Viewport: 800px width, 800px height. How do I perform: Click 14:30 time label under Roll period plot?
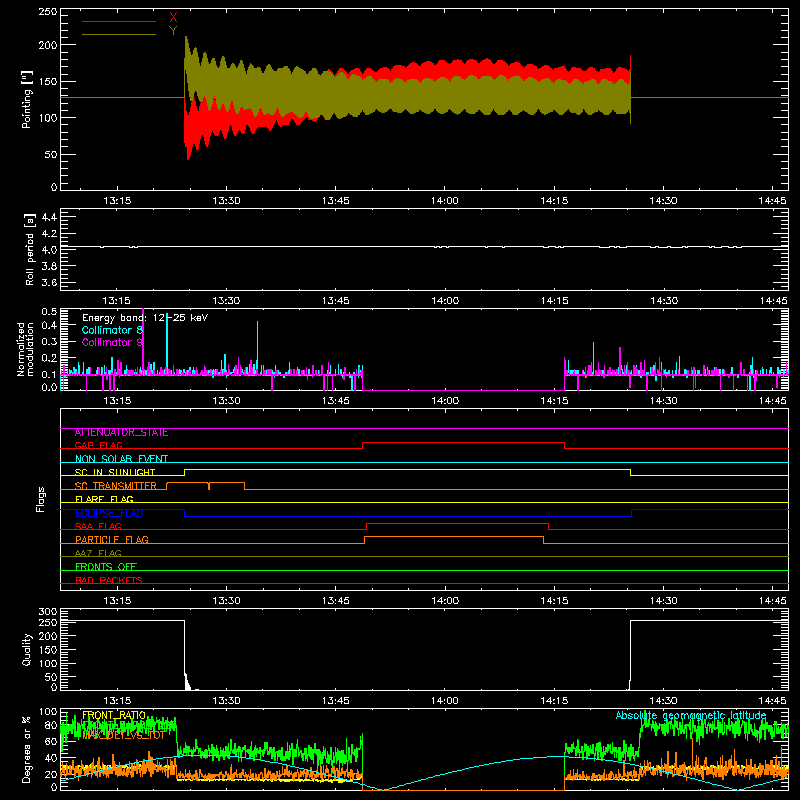coord(663,301)
